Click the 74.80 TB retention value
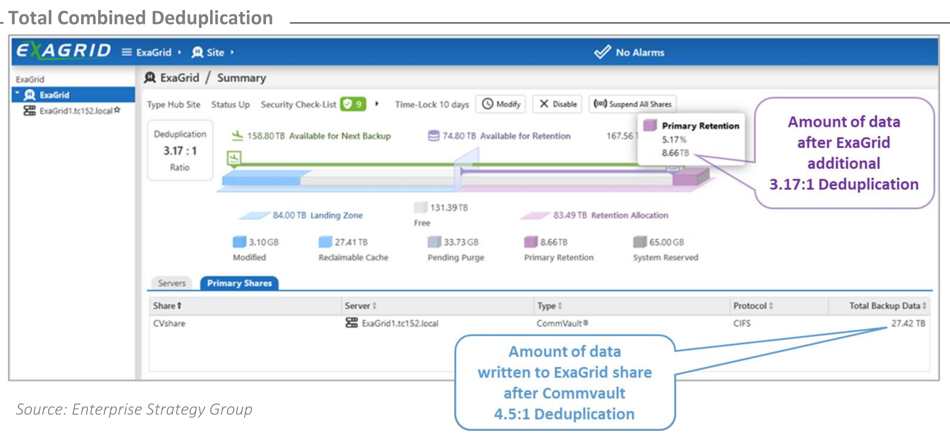This screenshot has height=443, width=950. 460,136
